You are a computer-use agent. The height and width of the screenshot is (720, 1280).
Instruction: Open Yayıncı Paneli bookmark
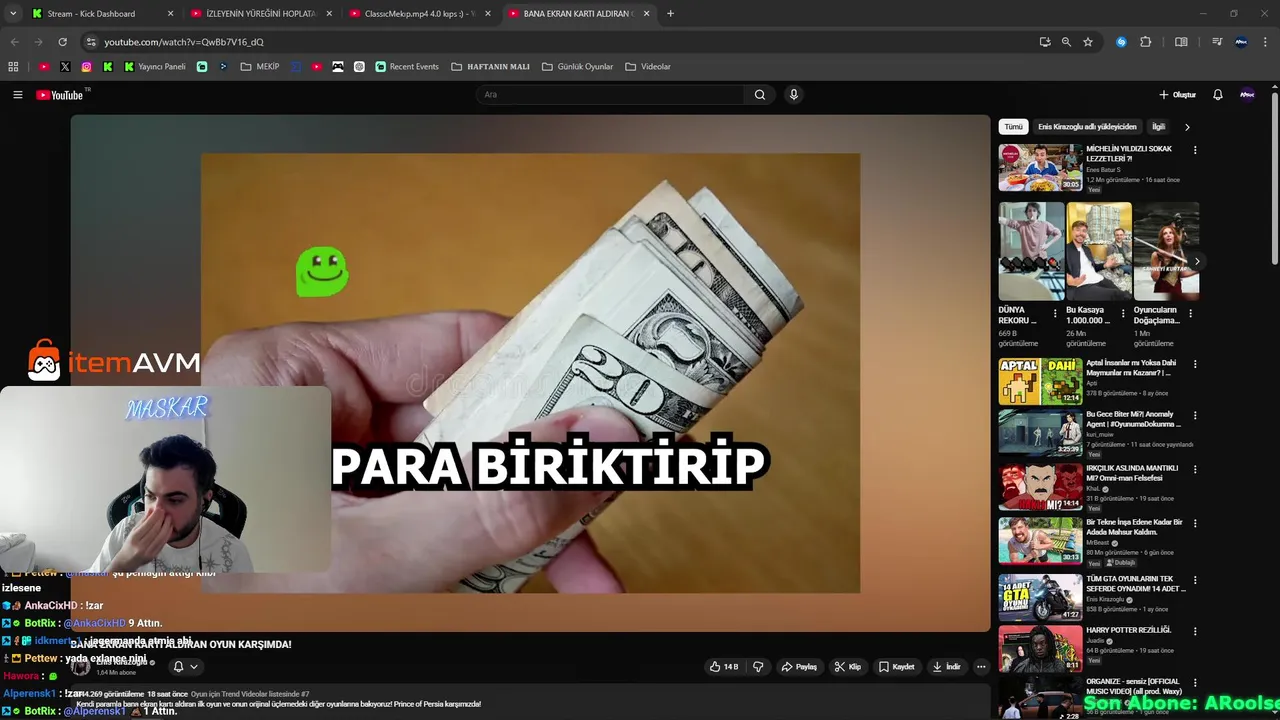coord(155,67)
